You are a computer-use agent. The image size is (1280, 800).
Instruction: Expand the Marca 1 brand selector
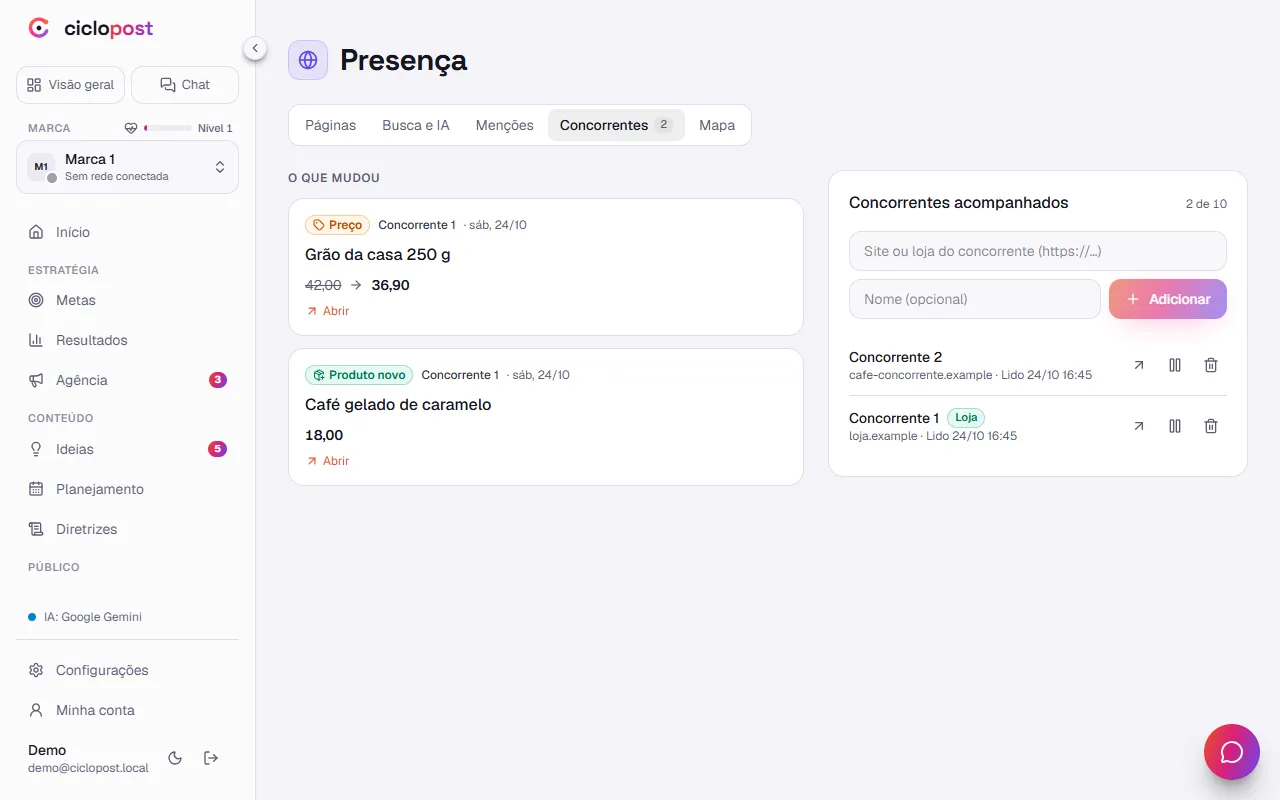[127, 167]
